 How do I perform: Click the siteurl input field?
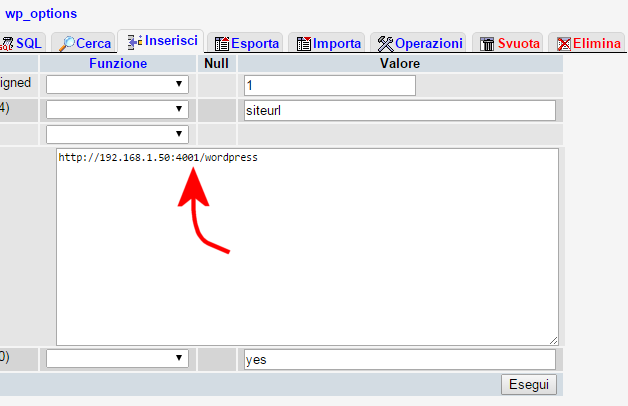pos(400,110)
